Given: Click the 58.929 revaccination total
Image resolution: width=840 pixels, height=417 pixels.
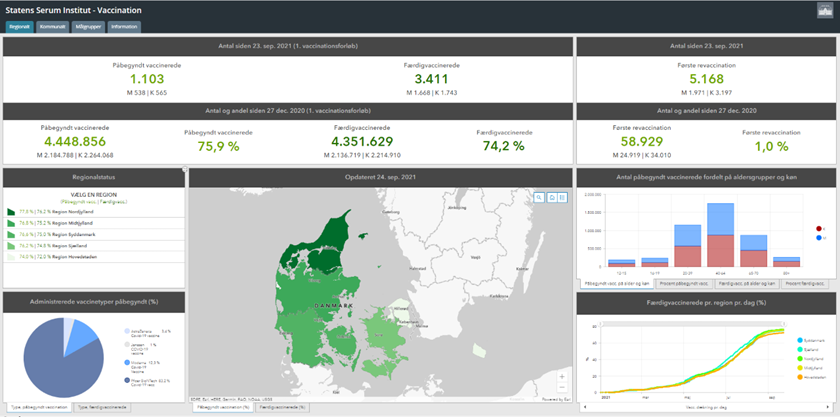Looking at the screenshot, I should click(x=642, y=142).
